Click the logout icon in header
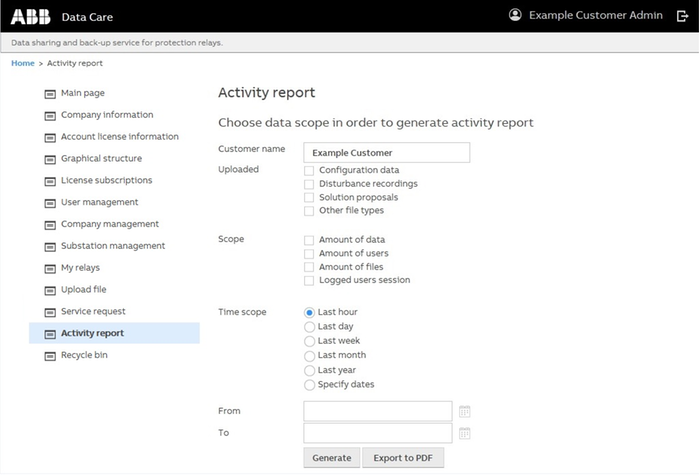This screenshot has width=700, height=475. point(682,16)
